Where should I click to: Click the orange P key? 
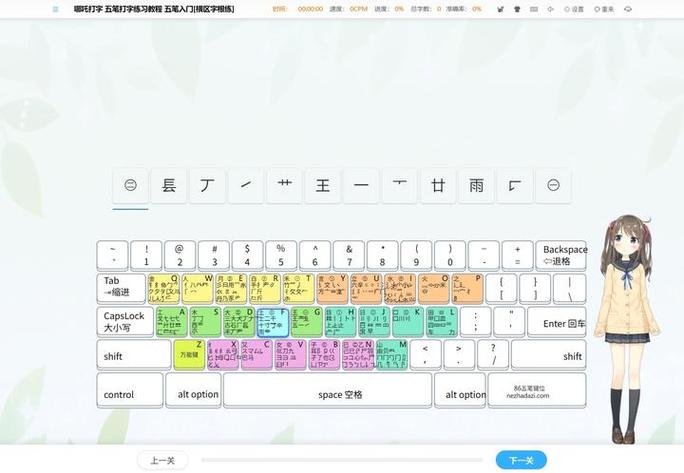467,288
